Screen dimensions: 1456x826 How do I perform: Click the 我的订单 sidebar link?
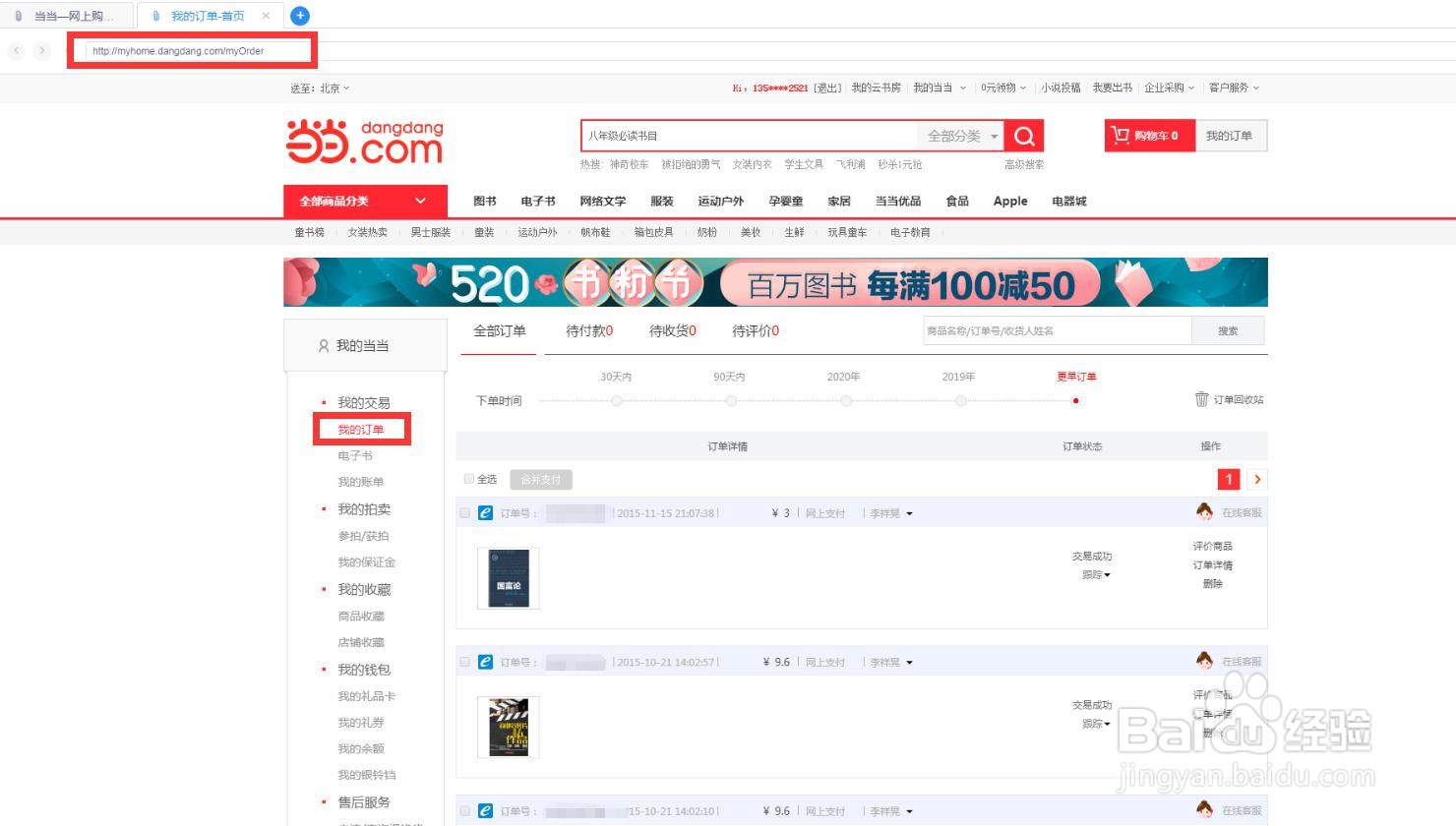coord(361,430)
